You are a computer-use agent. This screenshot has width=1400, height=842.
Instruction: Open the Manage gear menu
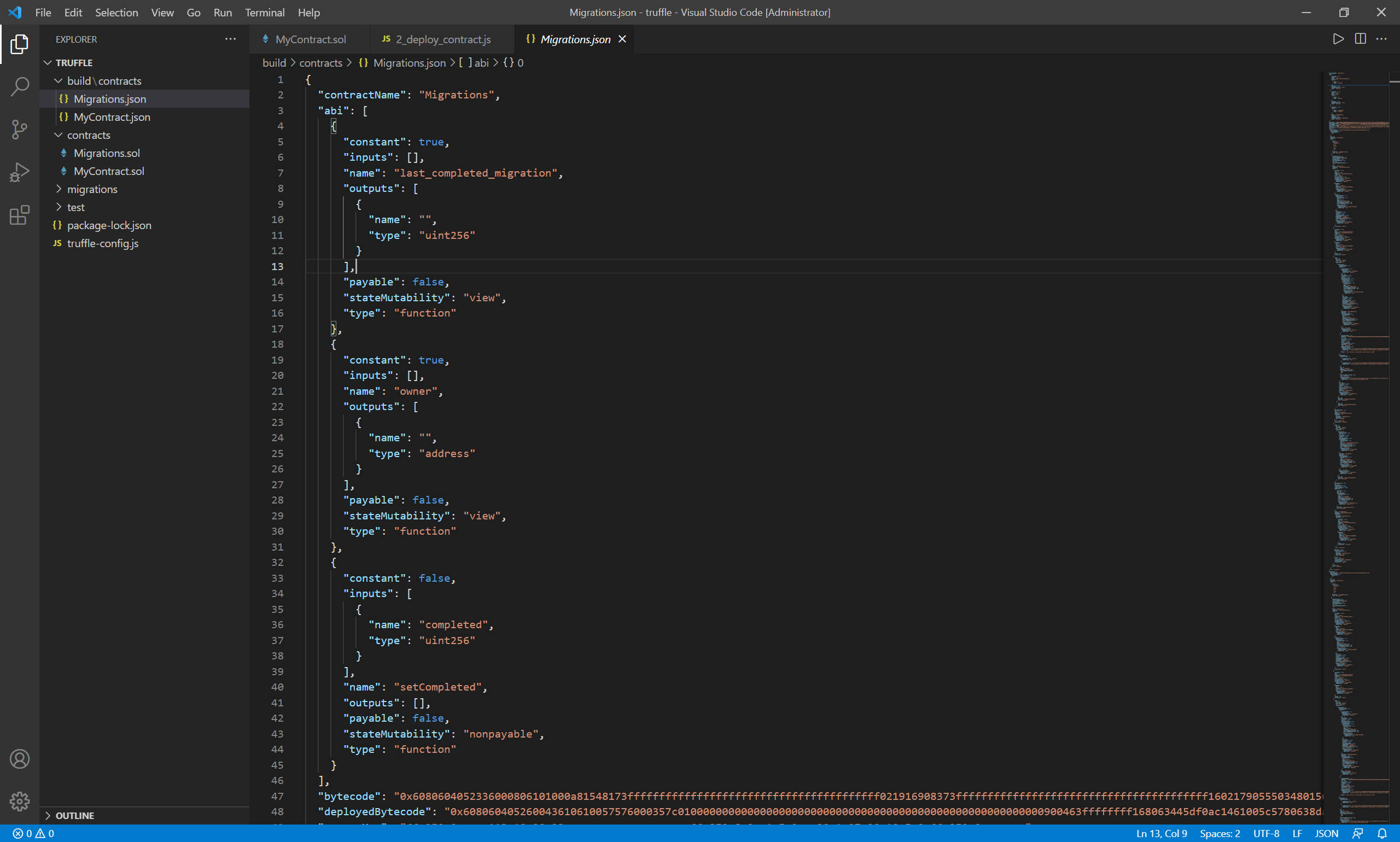pyautogui.click(x=19, y=802)
